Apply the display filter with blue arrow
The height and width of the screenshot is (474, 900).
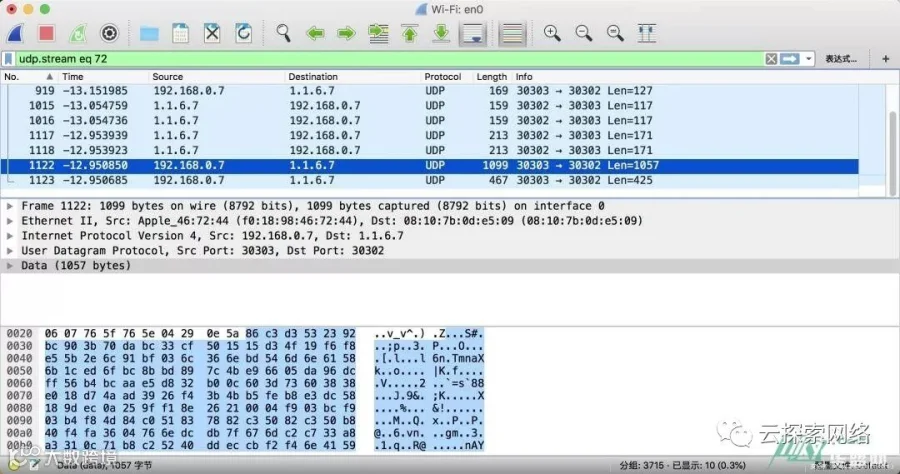(790, 59)
